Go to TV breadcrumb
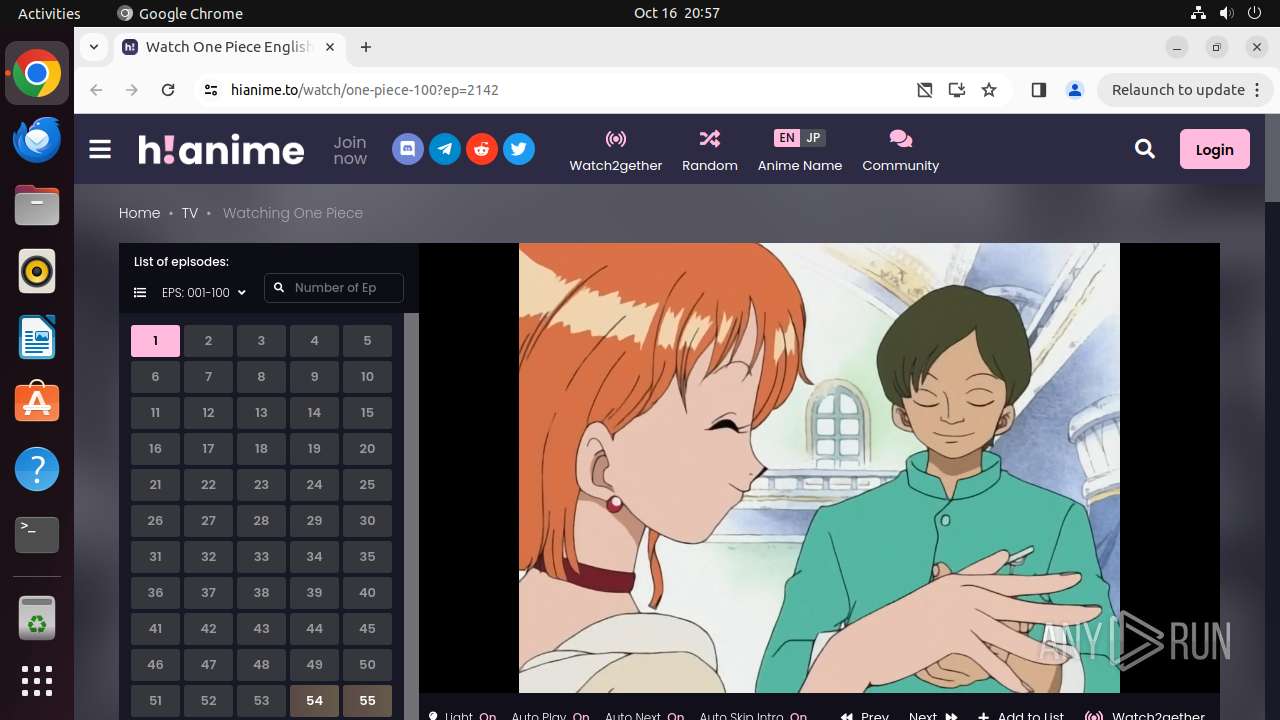The height and width of the screenshot is (720, 1280). click(190, 213)
